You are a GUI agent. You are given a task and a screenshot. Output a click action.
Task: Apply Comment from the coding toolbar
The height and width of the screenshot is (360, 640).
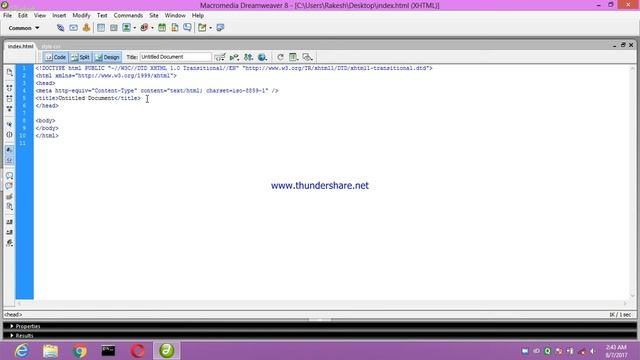tap(9, 176)
